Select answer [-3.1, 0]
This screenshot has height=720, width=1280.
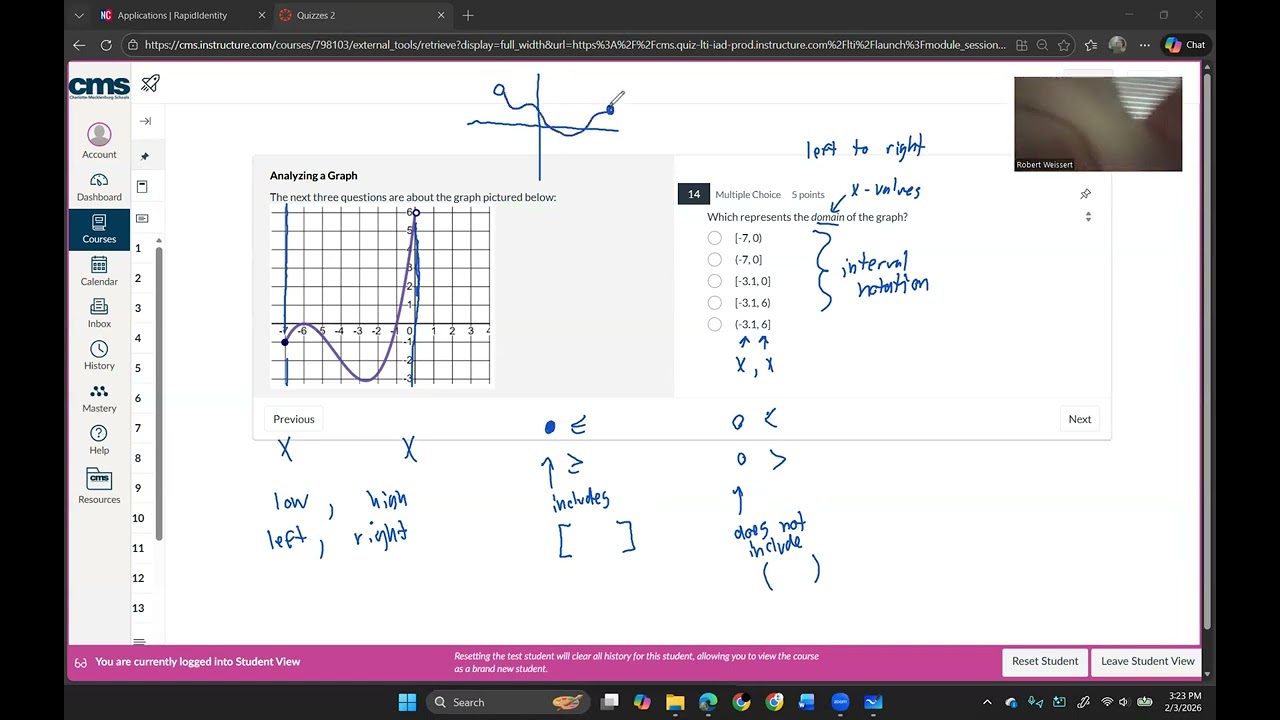[714, 281]
